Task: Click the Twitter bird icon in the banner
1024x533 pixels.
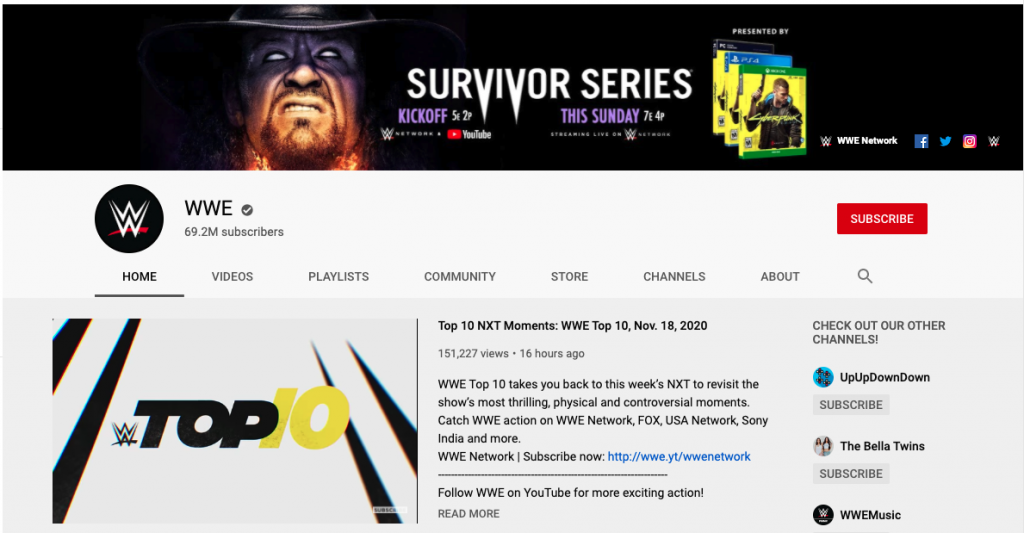Action: tap(945, 141)
